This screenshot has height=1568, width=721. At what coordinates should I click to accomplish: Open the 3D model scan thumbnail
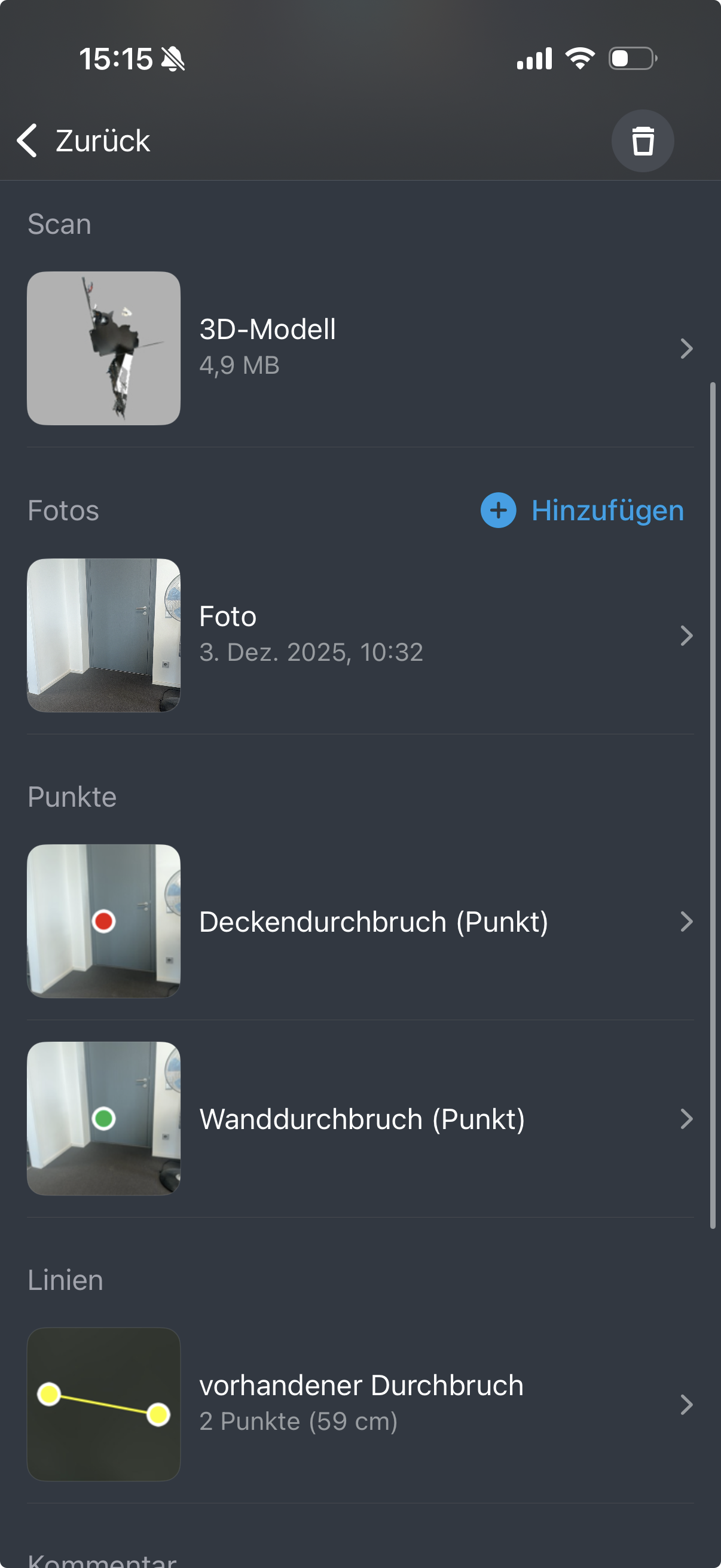click(103, 349)
